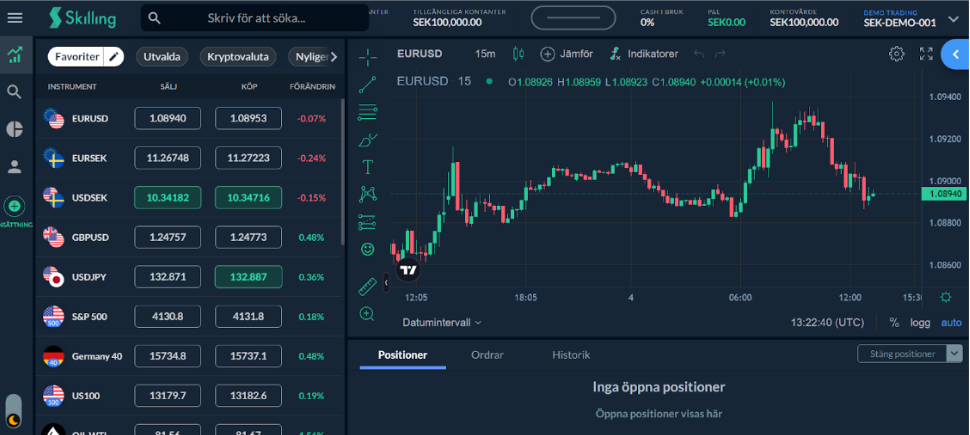Image resolution: width=970 pixels, height=435 pixels.
Task: Open the emoji icons tool
Action: pos(367,249)
